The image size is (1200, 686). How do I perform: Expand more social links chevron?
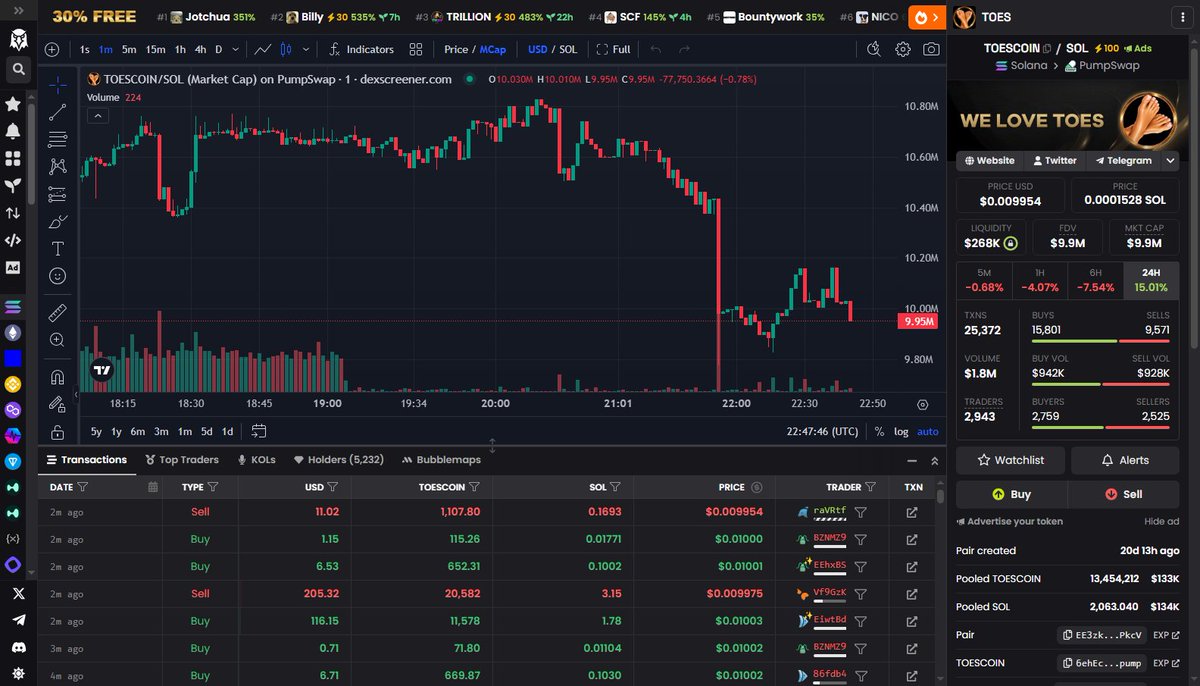click(1171, 160)
